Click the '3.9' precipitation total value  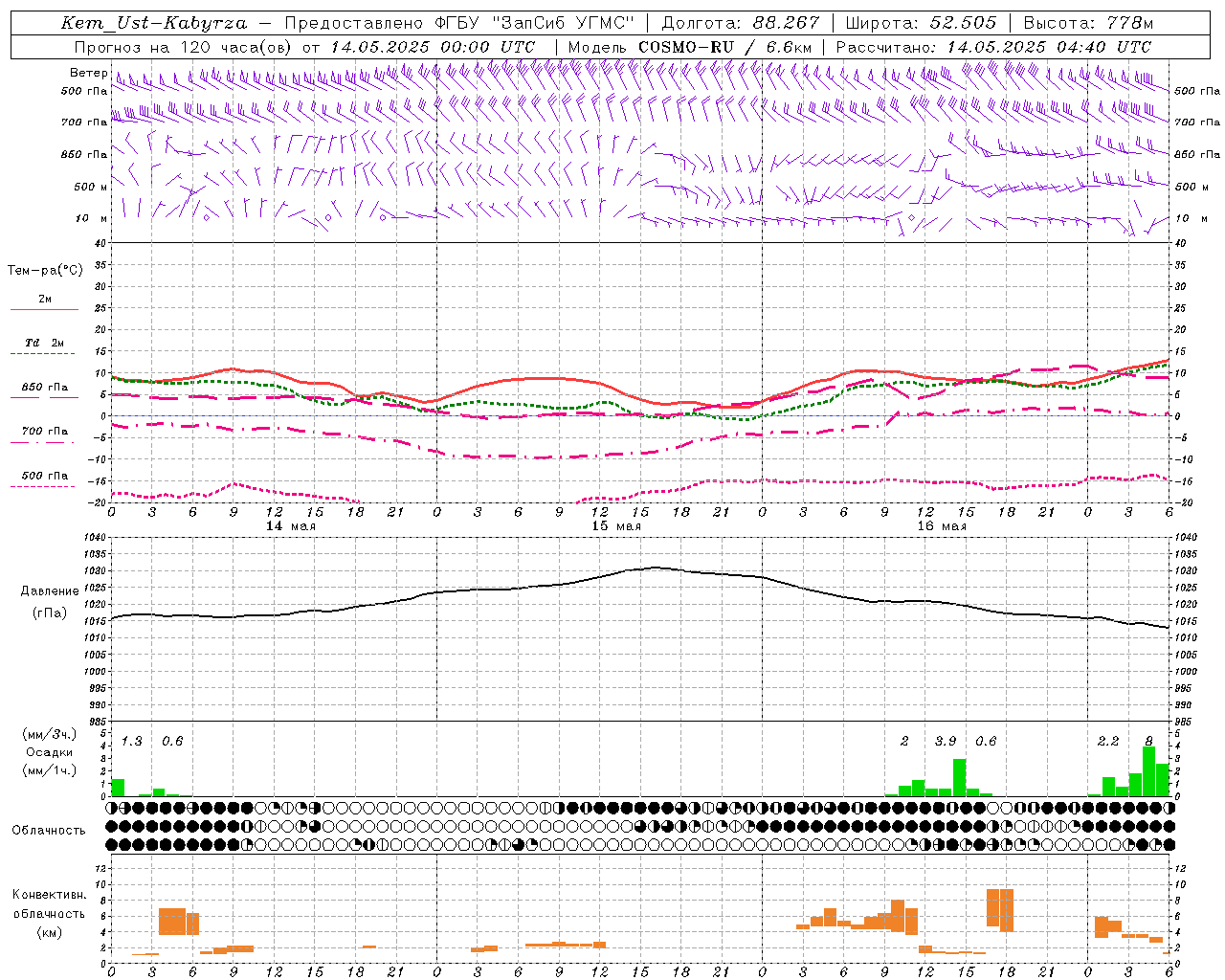[x=946, y=742]
